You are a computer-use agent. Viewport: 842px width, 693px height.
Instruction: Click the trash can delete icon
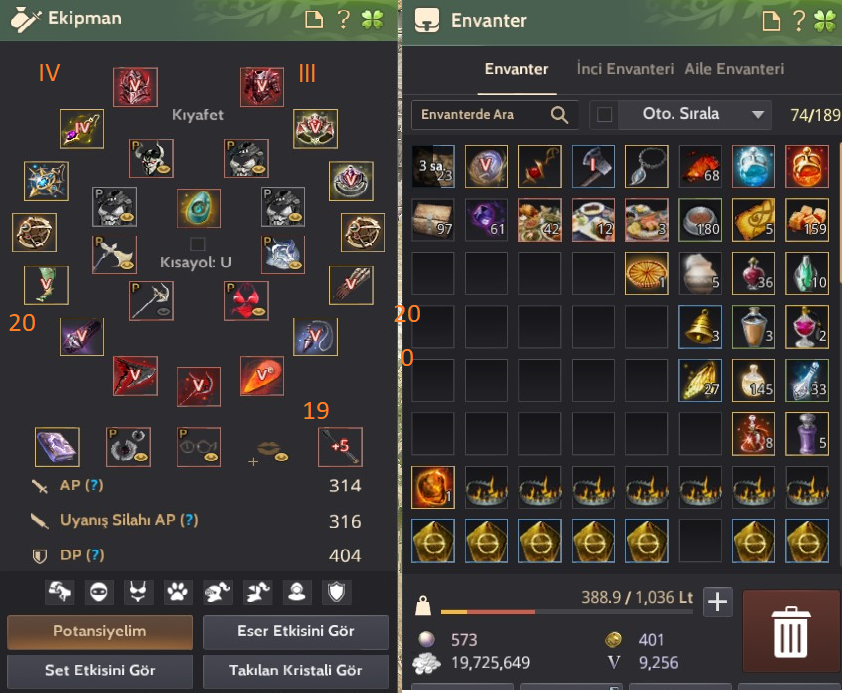[790, 631]
